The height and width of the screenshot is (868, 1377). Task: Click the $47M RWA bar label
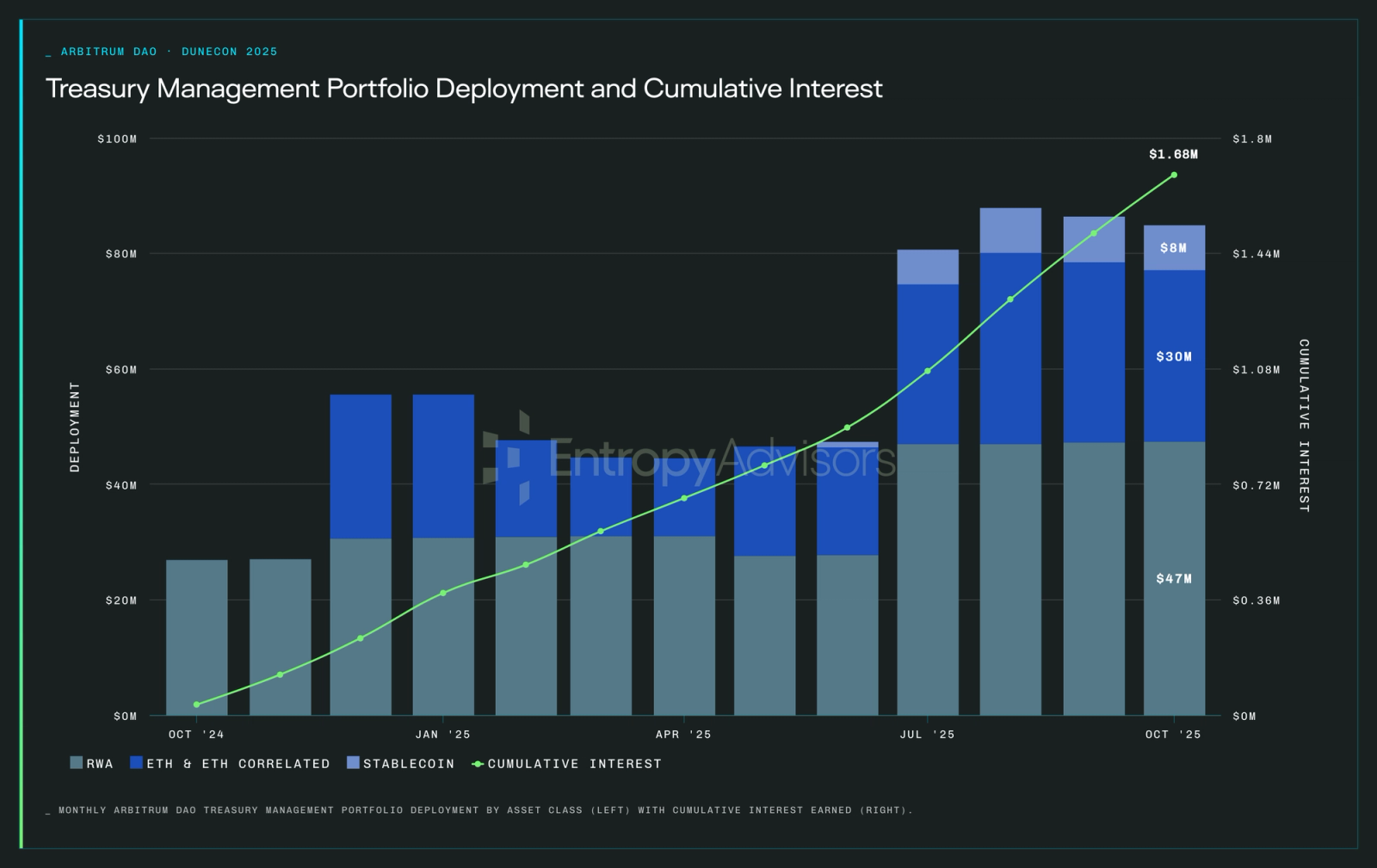pos(1174,578)
